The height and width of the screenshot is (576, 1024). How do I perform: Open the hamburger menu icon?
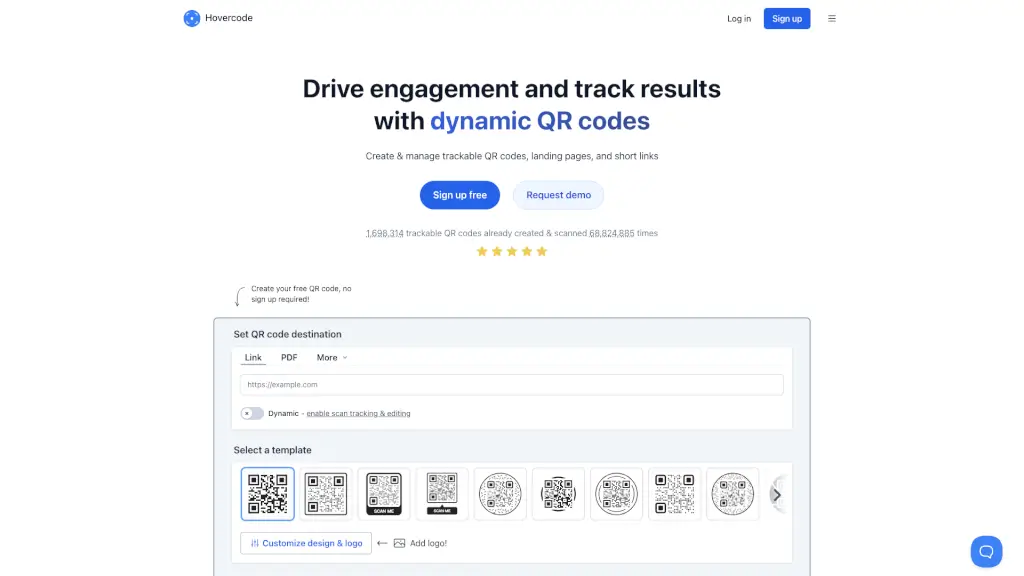click(832, 18)
